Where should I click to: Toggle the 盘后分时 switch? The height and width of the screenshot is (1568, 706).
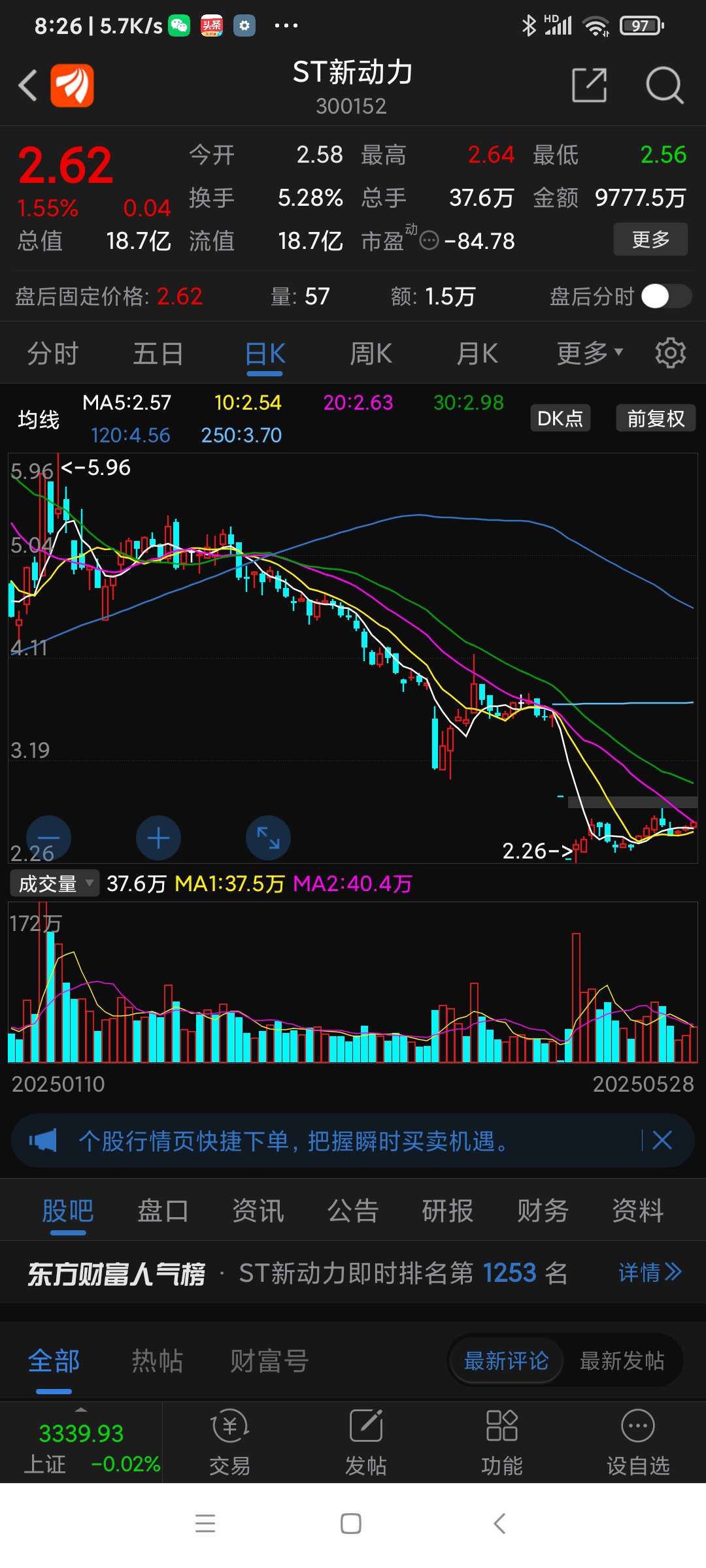point(666,296)
